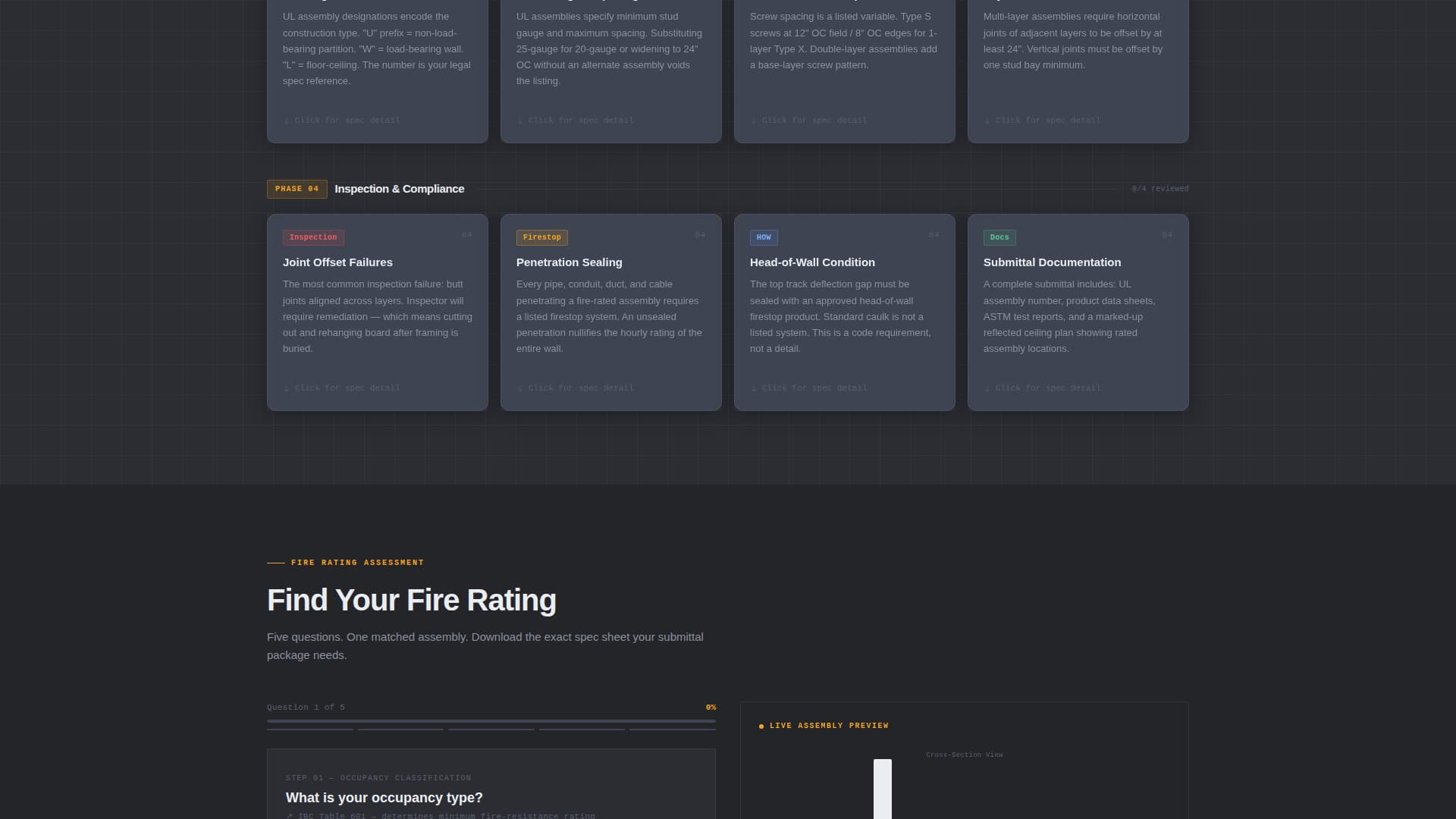The width and height of the screenshot is (1456, 819).
Task: Click the 'Five questions. One matched assembly' paragraph
Action: 485,646
